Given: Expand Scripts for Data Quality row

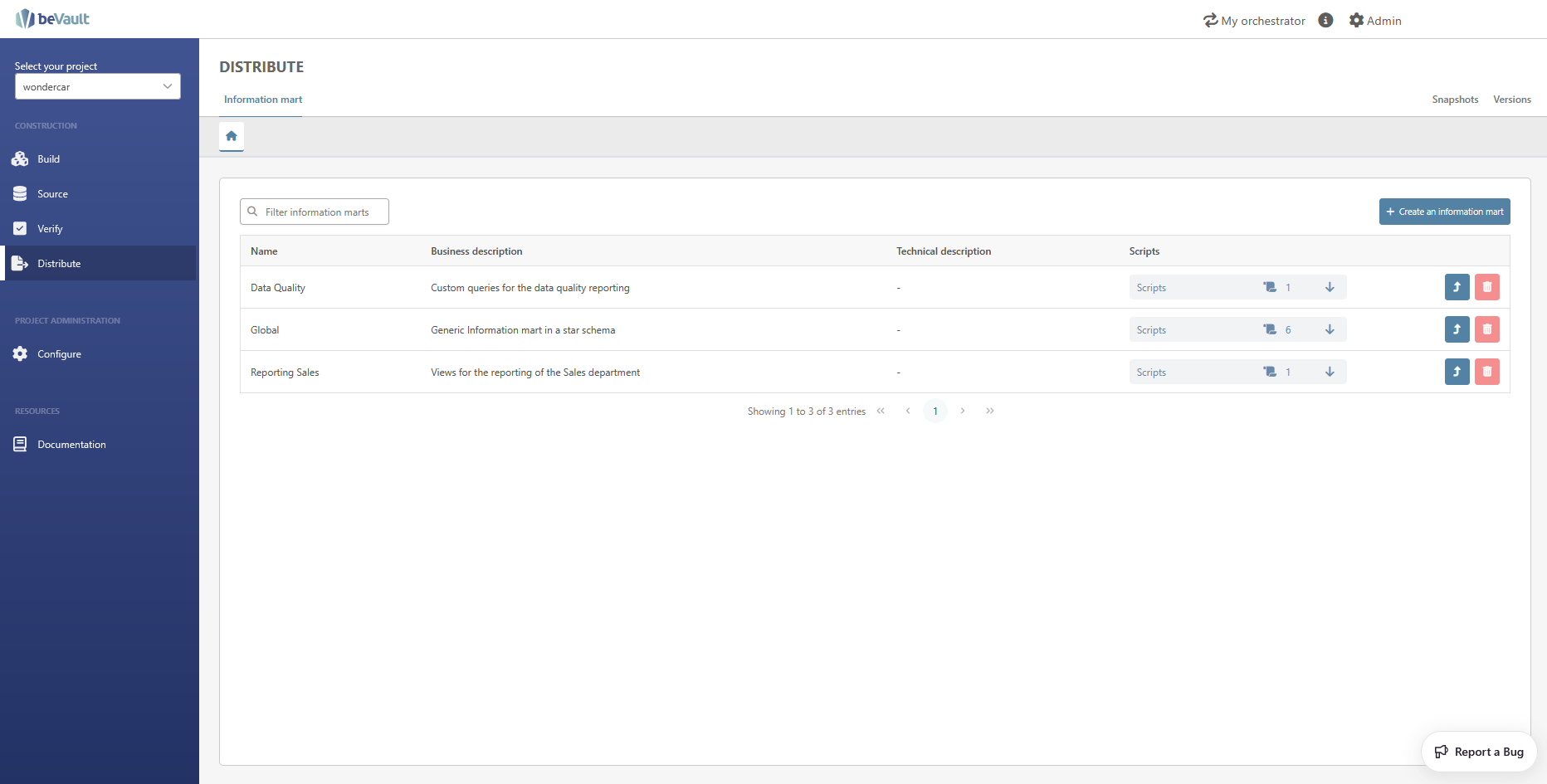Looking at the screenshot, I should (1329, 287).
